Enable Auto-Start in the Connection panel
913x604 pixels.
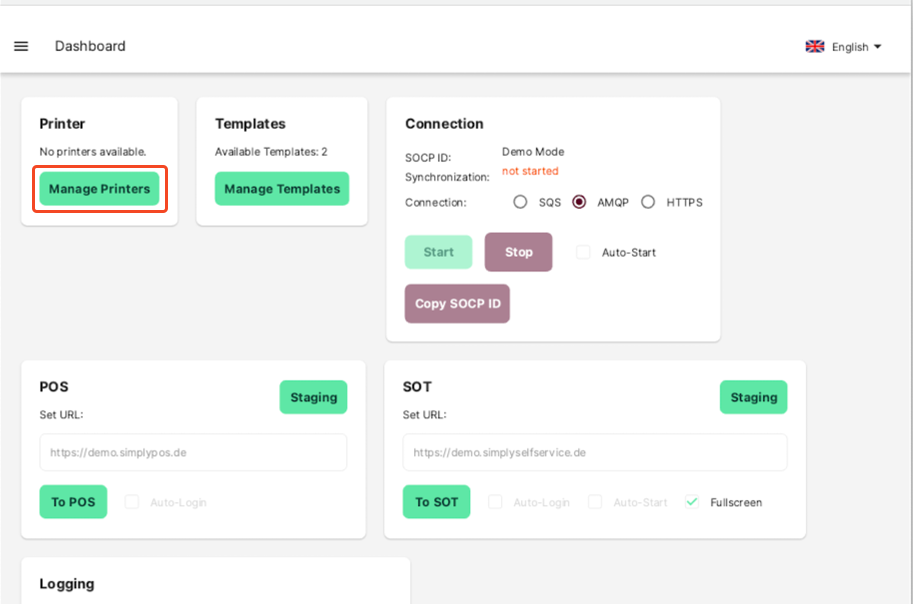584,252
